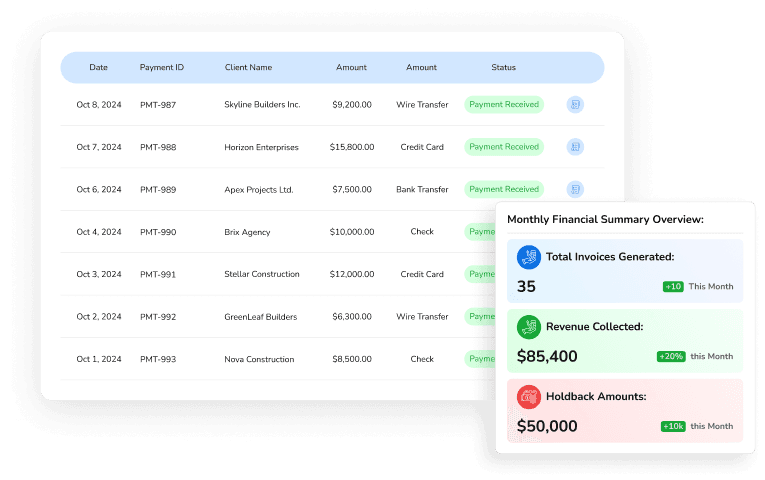
Task: Click GreenLeaf Builders client name
Action: [x=261, y=317]
